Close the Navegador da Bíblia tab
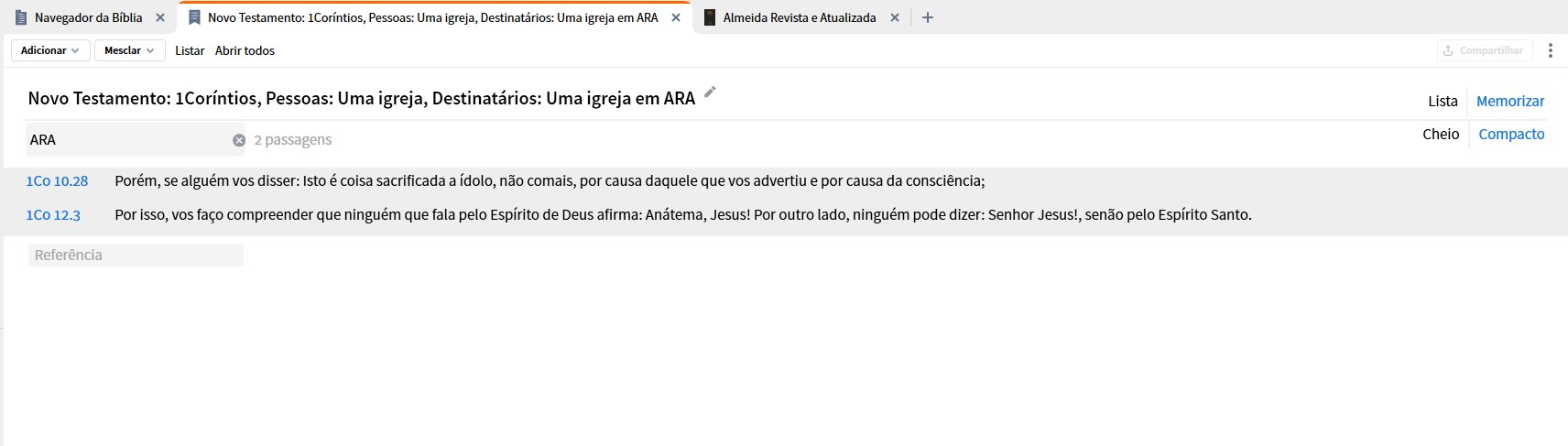 tap(160, 17)
